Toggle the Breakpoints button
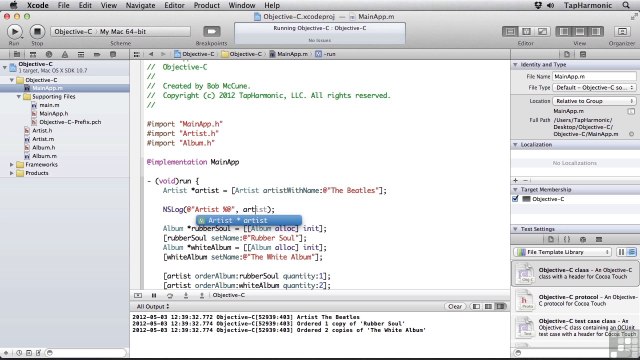The width and height of the screenshot is (640, 360). click(212, 31)
